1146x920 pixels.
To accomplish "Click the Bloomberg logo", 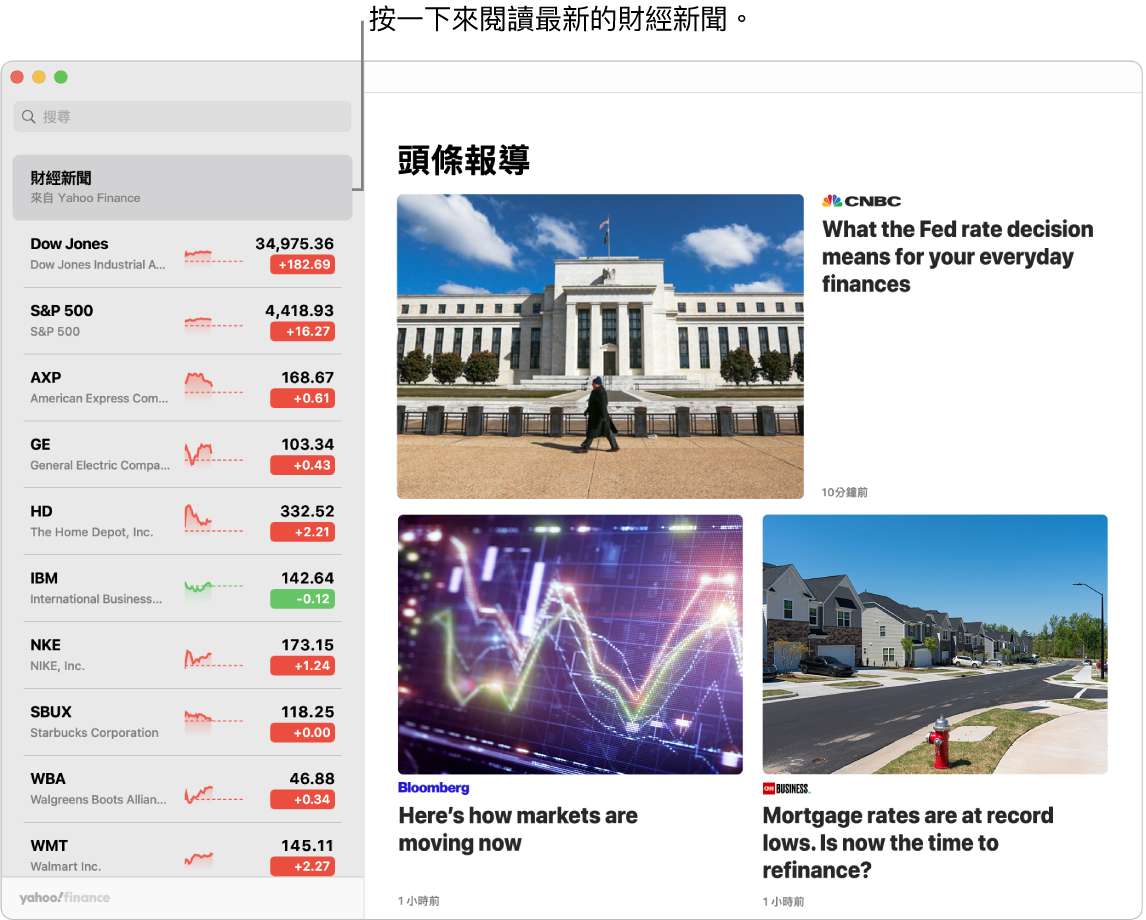I will [433, 787].
